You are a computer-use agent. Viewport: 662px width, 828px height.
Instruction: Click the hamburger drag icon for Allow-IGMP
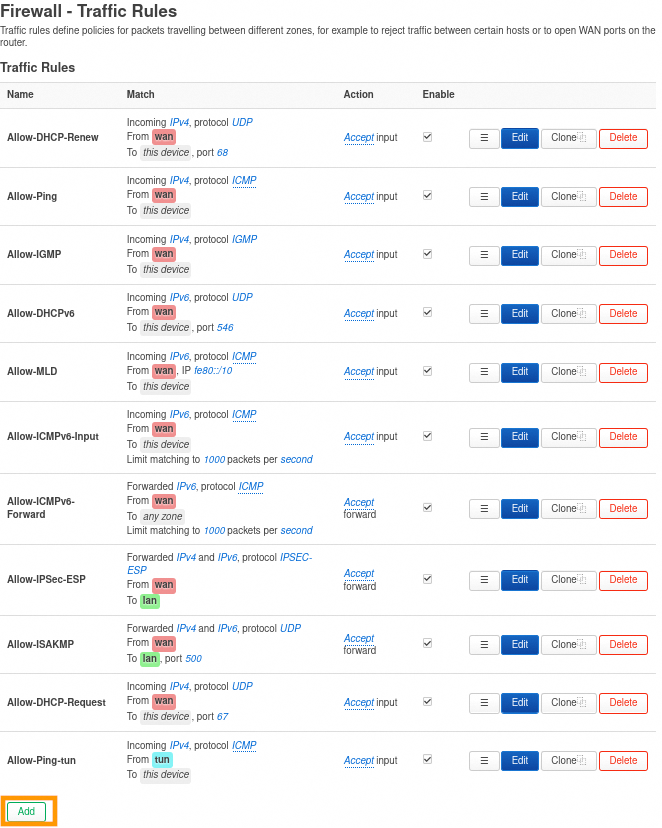484,255
